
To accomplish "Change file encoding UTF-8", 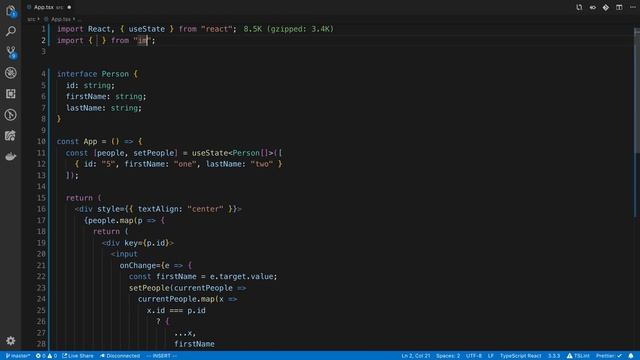I will [474, 356].
